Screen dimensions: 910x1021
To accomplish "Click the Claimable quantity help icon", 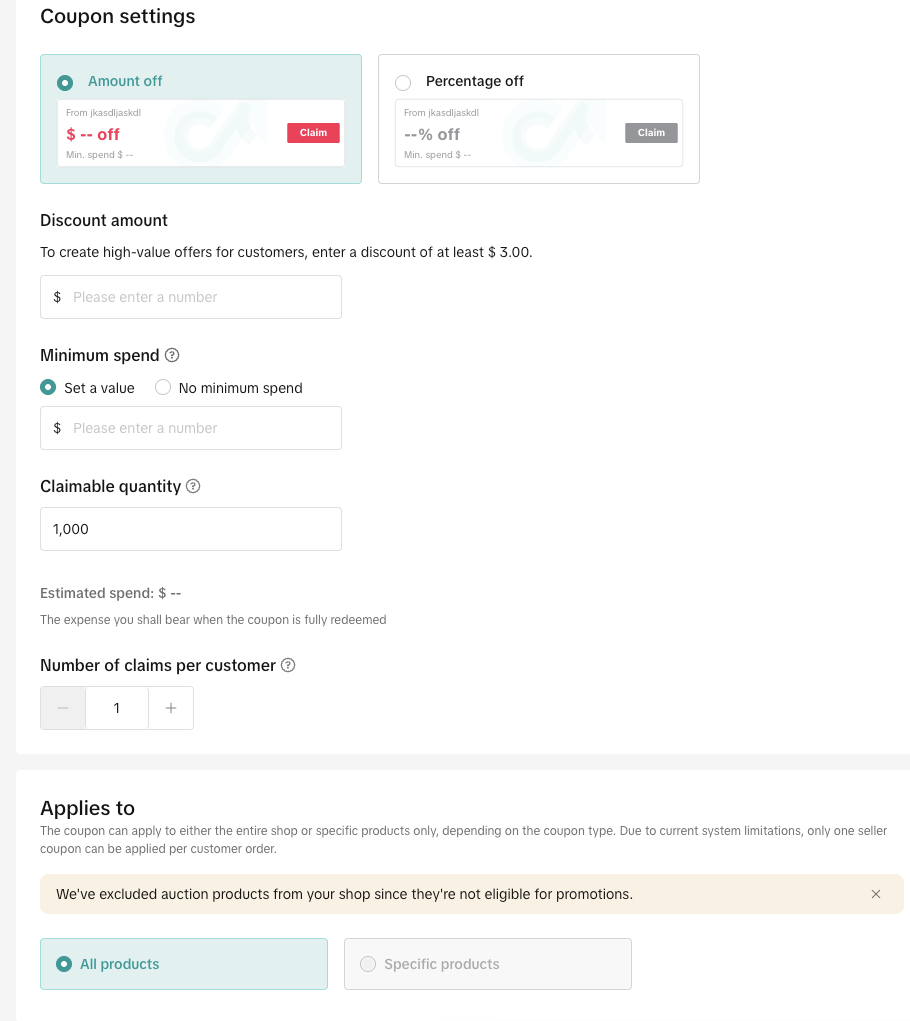I will [193, 486].
